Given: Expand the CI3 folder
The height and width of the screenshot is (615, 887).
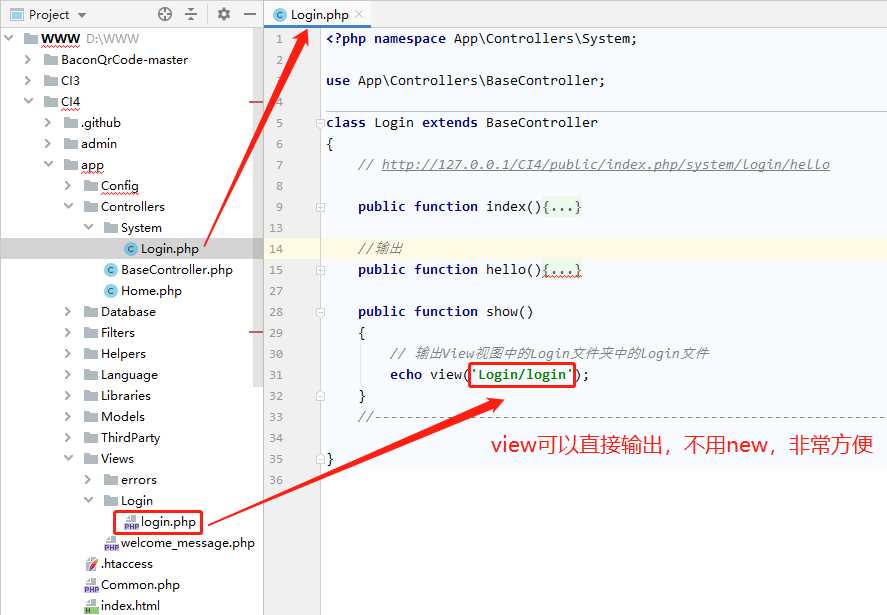Looking at the screenshot, I should point(28,80).
